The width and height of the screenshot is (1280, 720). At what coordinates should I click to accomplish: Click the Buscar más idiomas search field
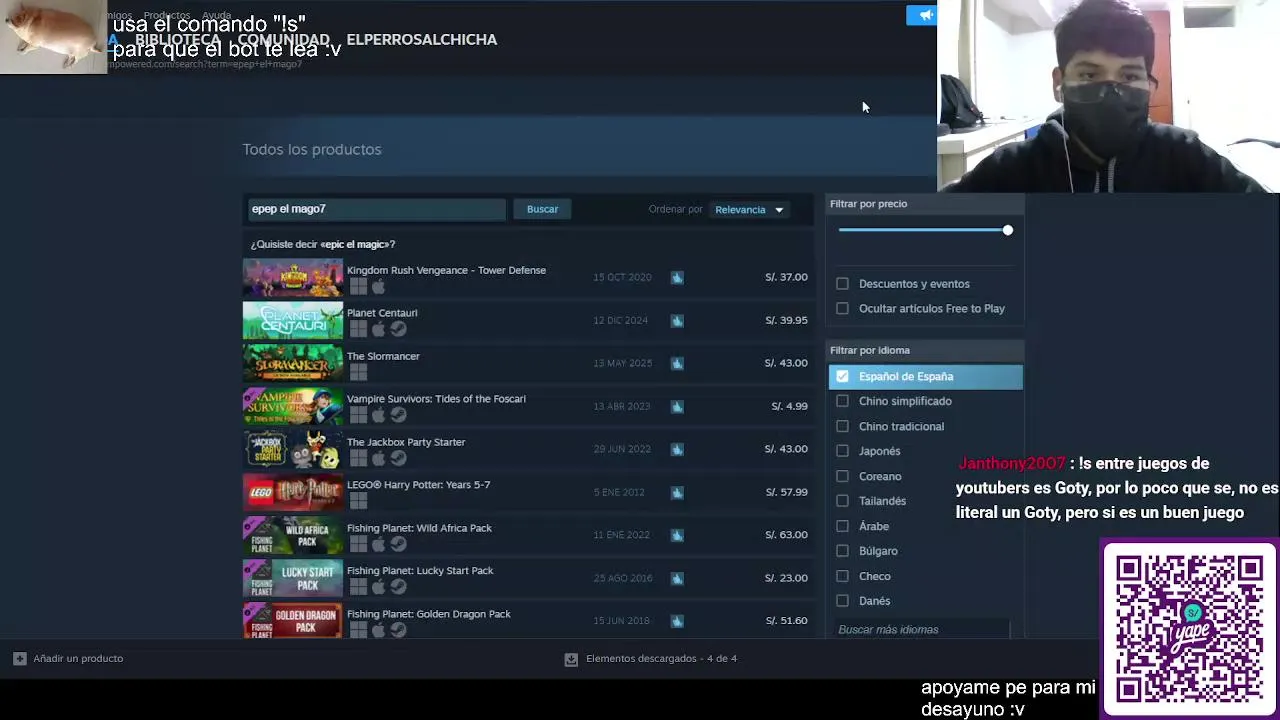922,630
